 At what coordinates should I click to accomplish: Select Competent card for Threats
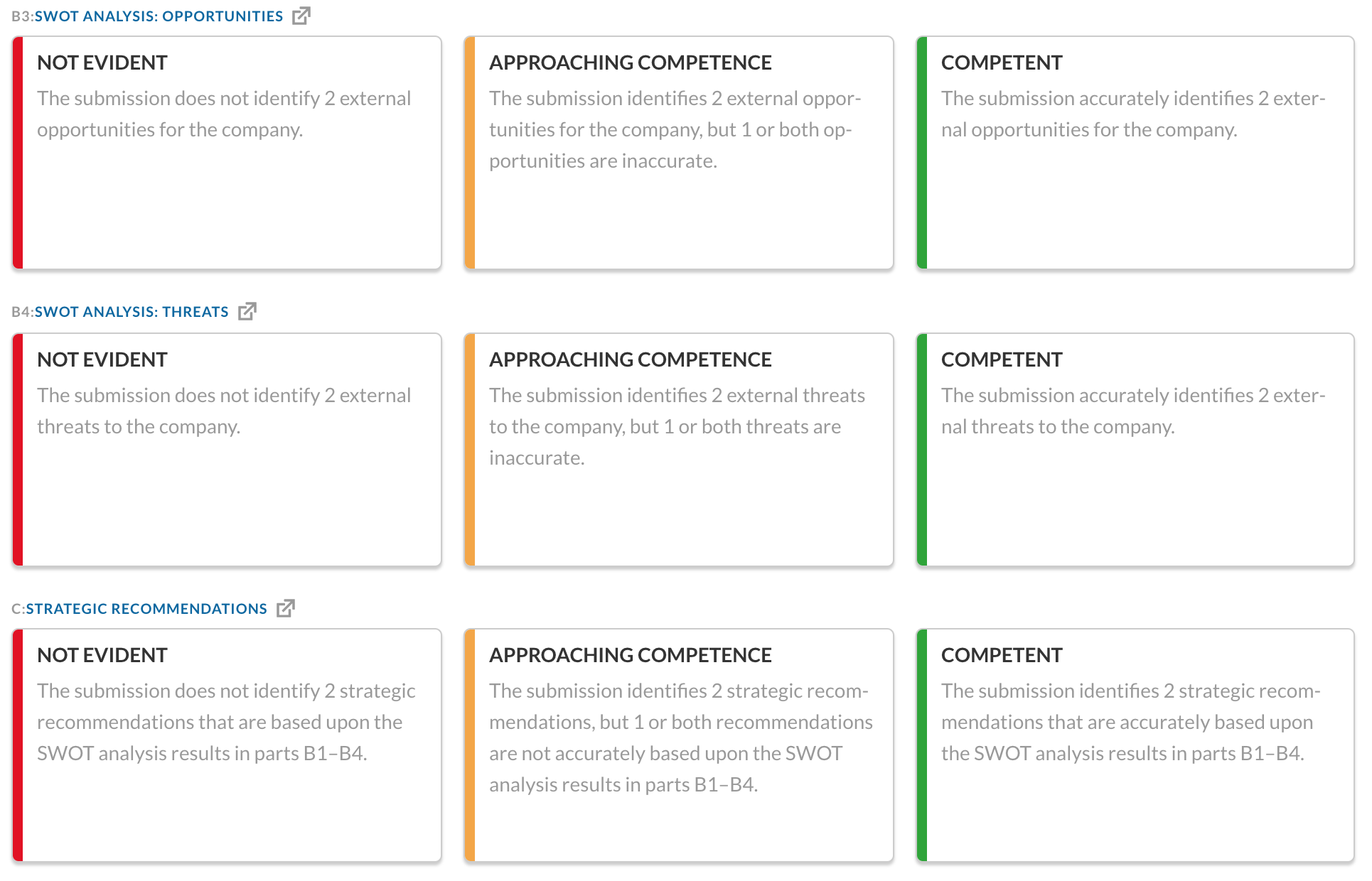(x=1135, y=450)
